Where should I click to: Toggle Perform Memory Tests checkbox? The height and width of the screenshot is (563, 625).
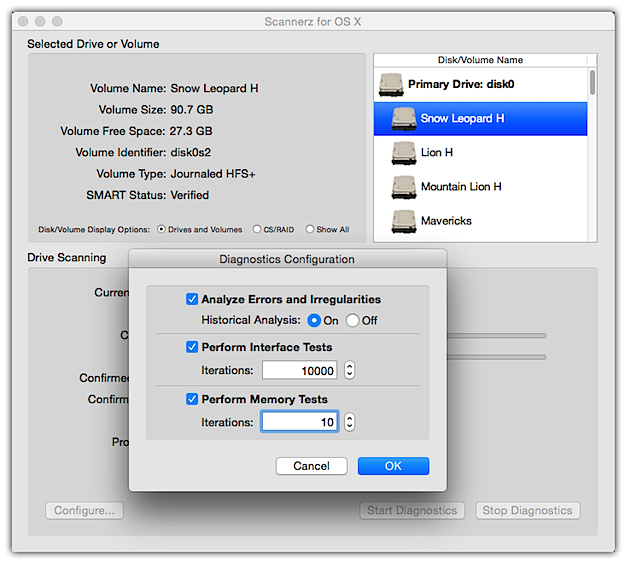192,399
